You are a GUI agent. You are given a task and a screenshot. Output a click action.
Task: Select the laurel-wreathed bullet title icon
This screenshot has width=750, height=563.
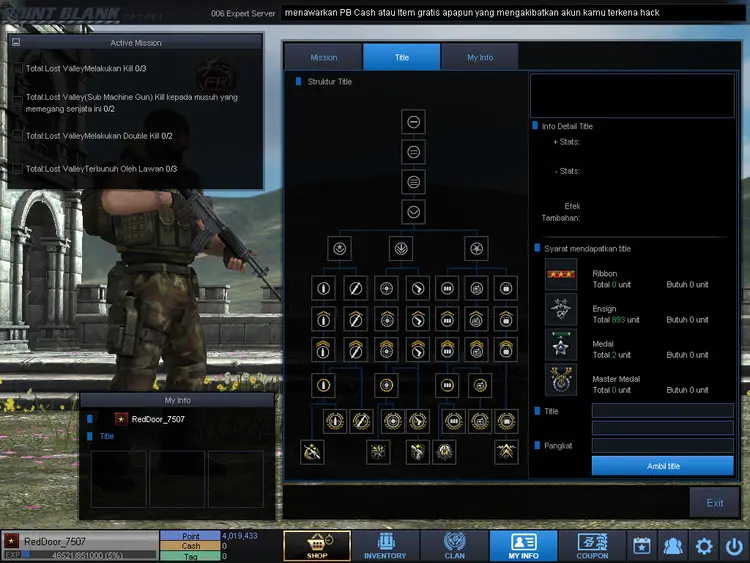click(x=335, y=421)
